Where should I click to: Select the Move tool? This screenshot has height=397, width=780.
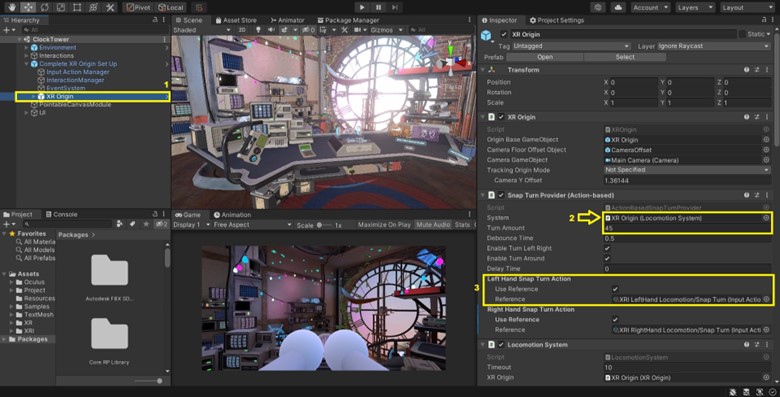pos(28,7)
